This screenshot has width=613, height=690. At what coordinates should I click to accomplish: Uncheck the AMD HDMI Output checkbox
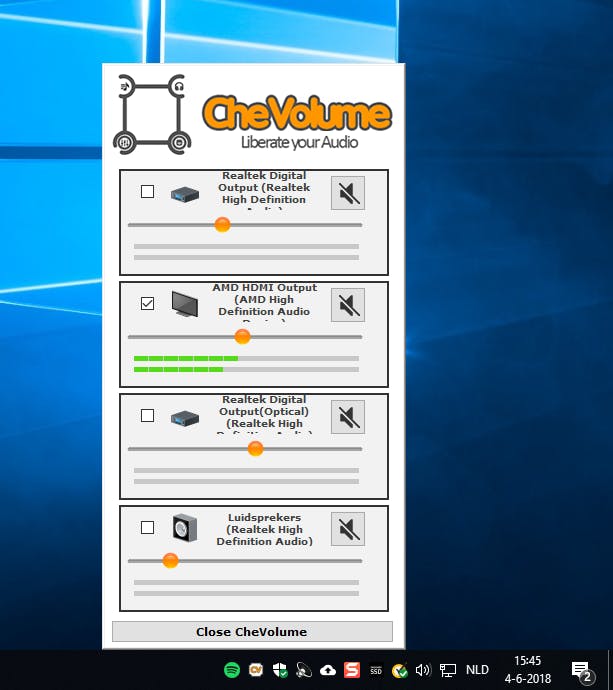147,303
